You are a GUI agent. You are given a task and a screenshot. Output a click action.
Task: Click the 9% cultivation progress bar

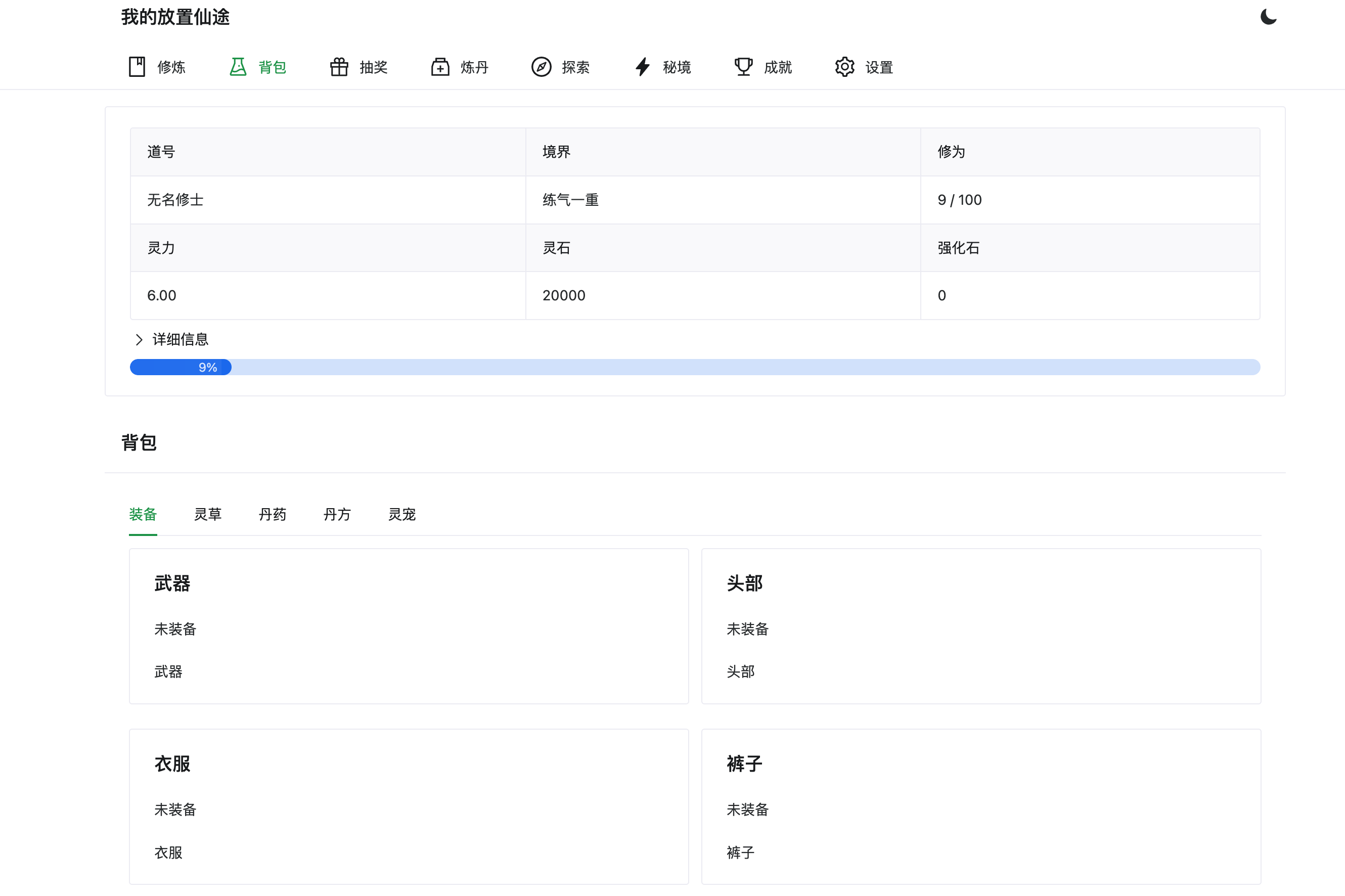pyautogui.click(x=695, y=367)
